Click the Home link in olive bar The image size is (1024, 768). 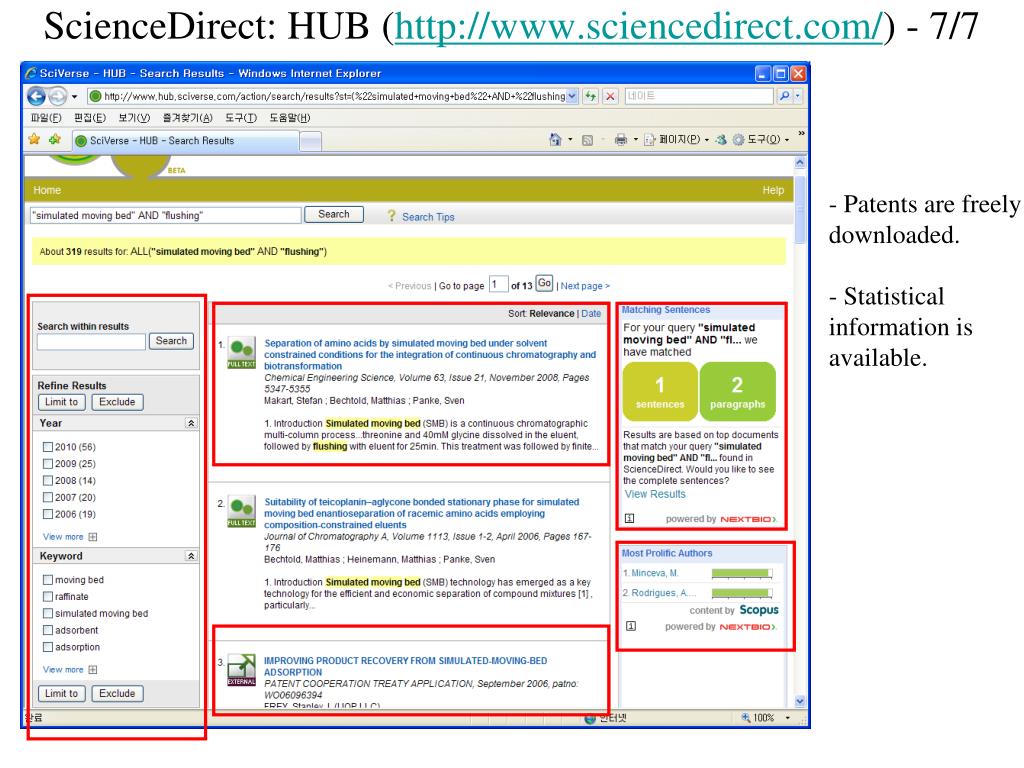coord(47,190)
